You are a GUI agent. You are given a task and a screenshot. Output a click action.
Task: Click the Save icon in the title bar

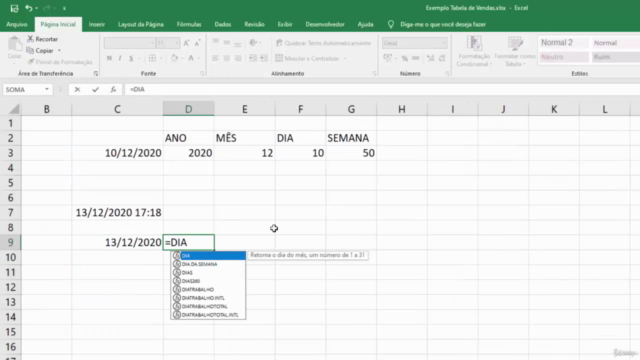click(x=14, y=8)
